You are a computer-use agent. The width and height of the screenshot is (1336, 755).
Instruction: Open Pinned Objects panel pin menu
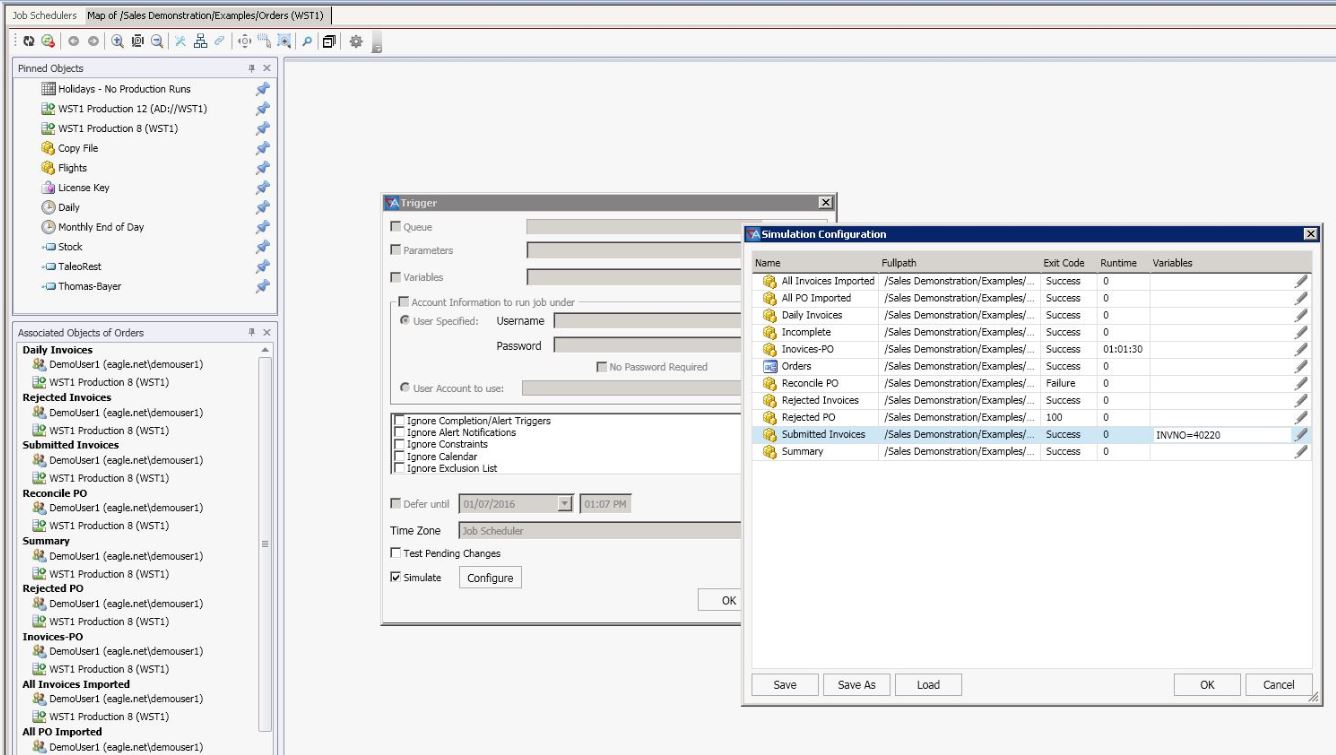[x=252, y=68]
